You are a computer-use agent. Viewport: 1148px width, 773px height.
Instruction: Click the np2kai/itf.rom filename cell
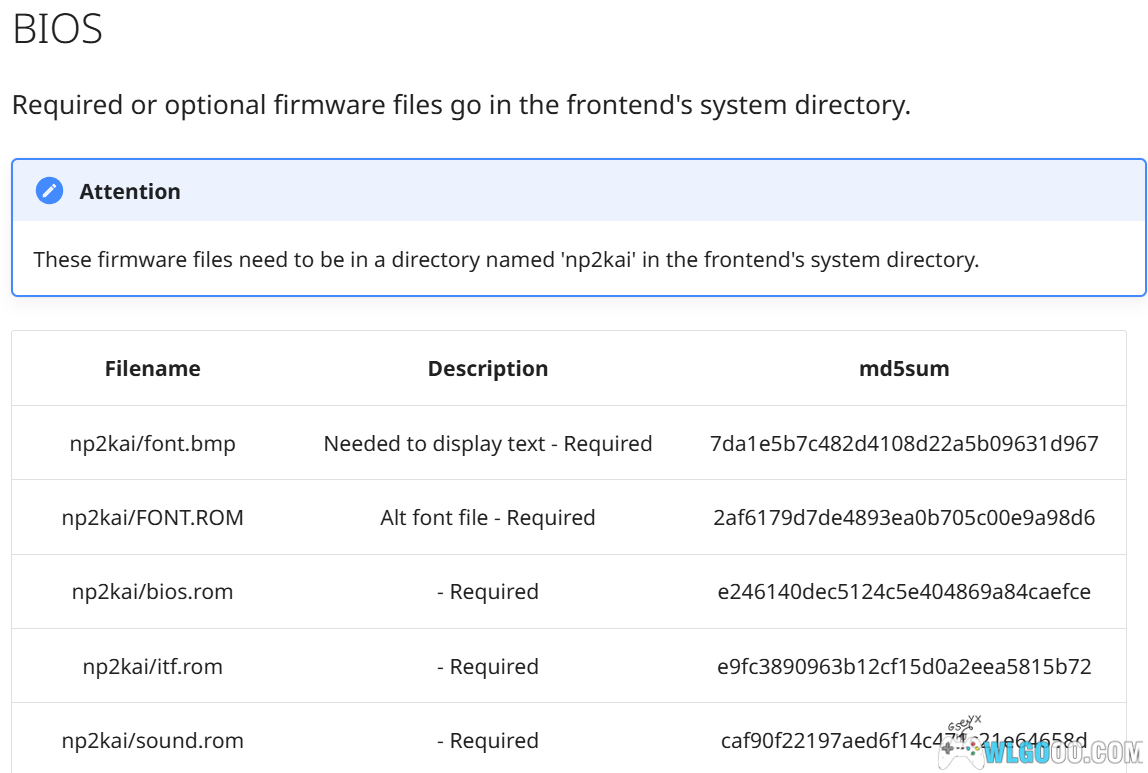152,666
